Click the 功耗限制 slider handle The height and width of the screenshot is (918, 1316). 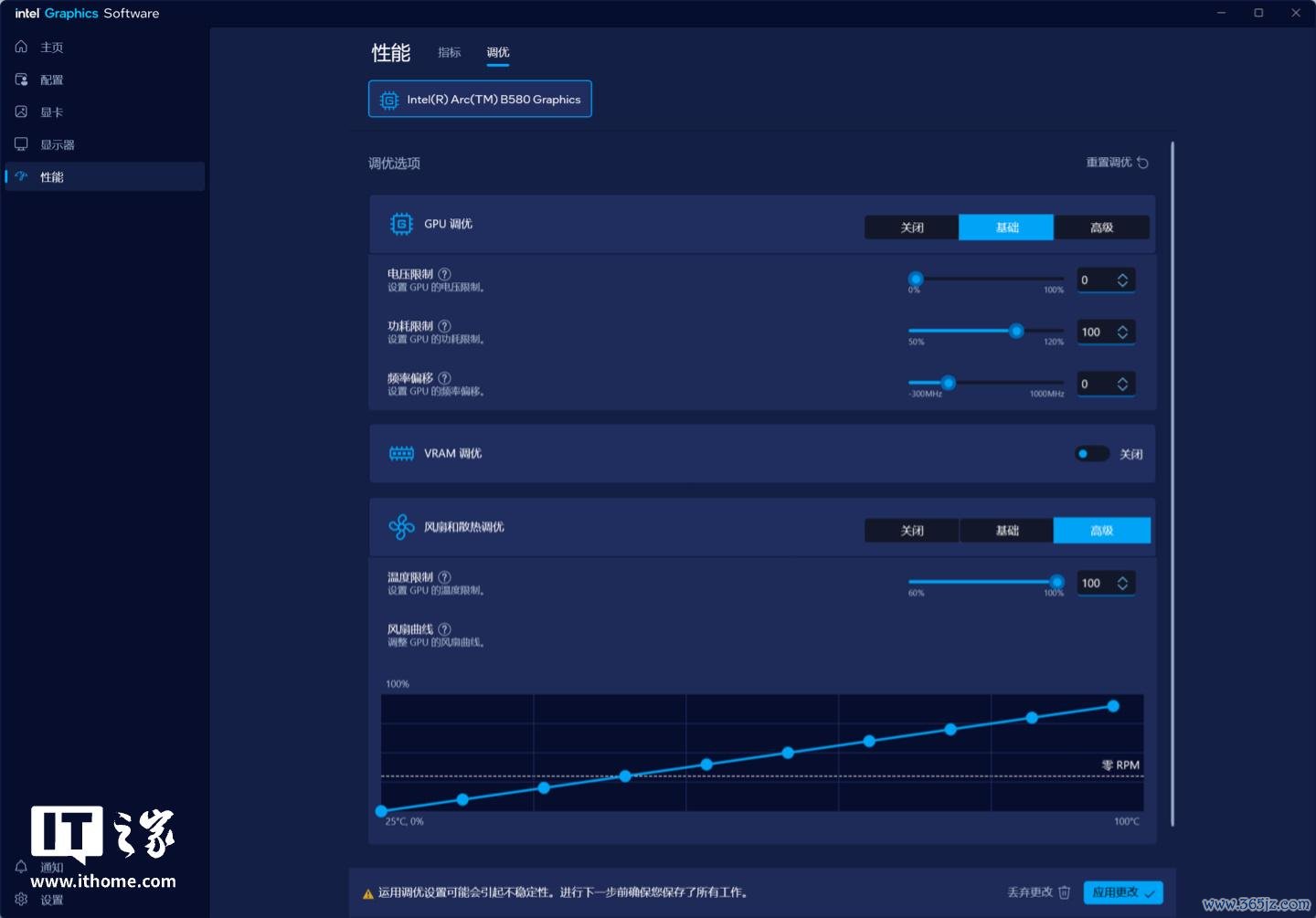click(x=1016, y=331)
